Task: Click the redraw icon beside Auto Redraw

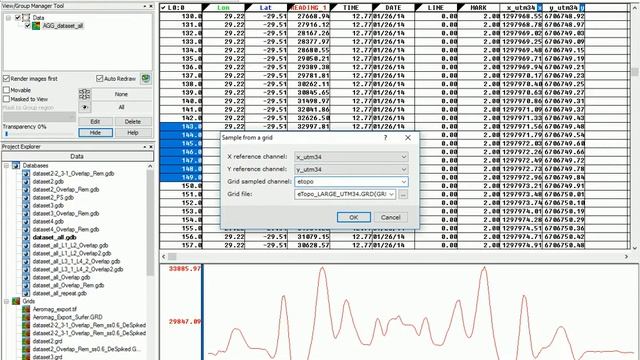Action: tap(145, 78)
